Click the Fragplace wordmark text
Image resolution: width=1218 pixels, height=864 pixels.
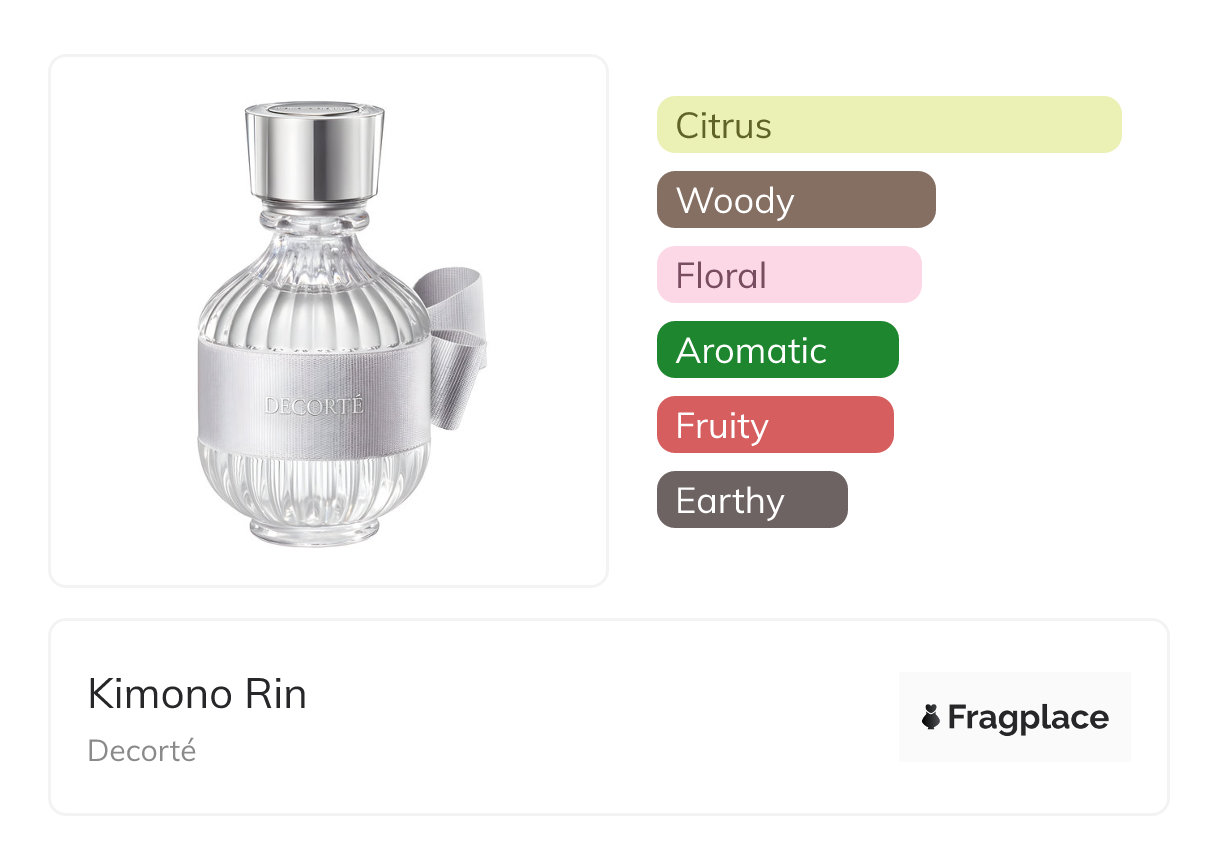point(1028,717)
